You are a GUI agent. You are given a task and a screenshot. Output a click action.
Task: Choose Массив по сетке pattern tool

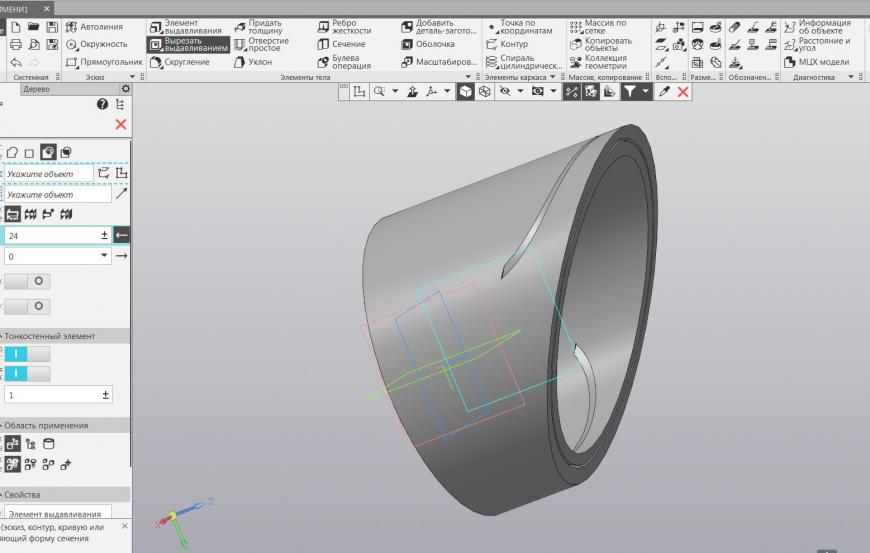[x=598, y=27]
